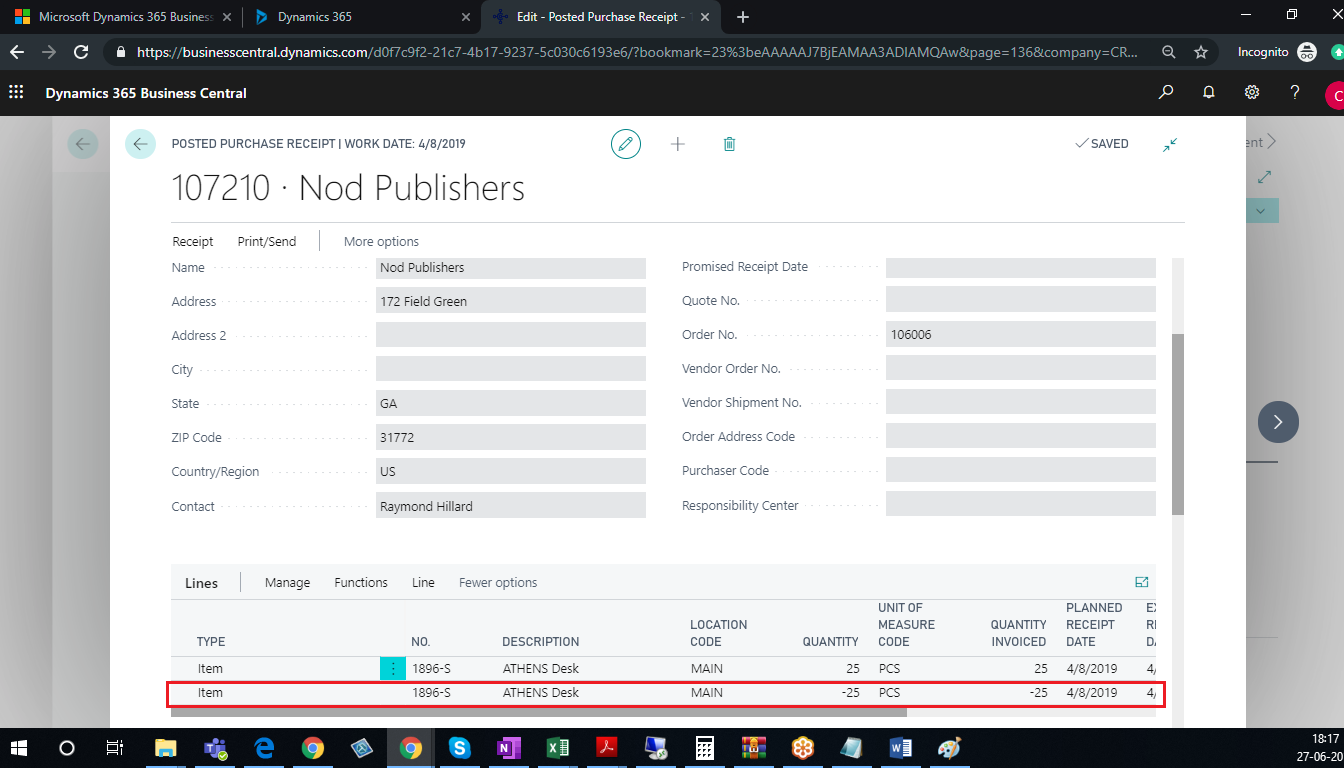
Task: Click the expand arrows icon on the background page
Action: [x=1264, y=176]
